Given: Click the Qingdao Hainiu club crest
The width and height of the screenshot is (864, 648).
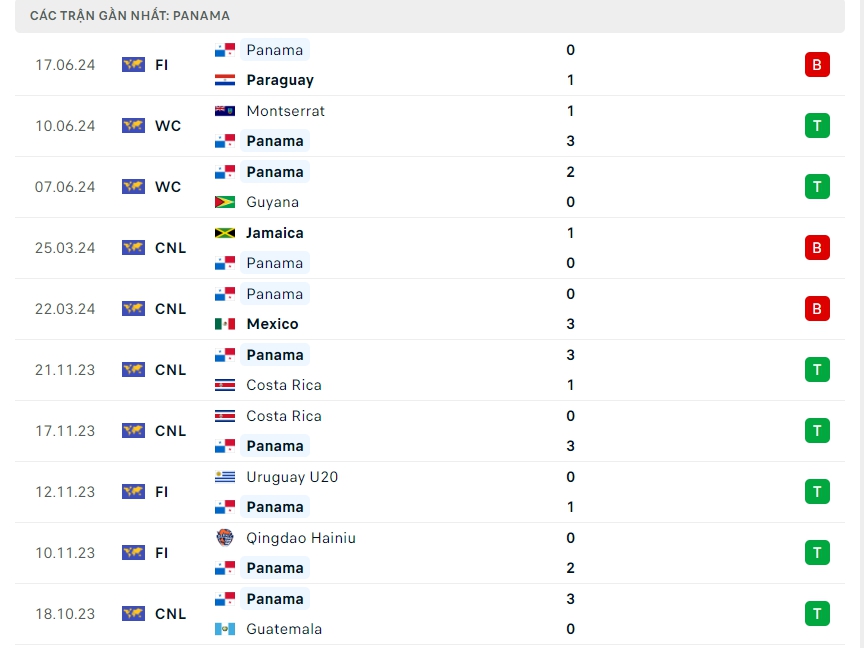Looking at the screenshot, I should click(225, 538).
